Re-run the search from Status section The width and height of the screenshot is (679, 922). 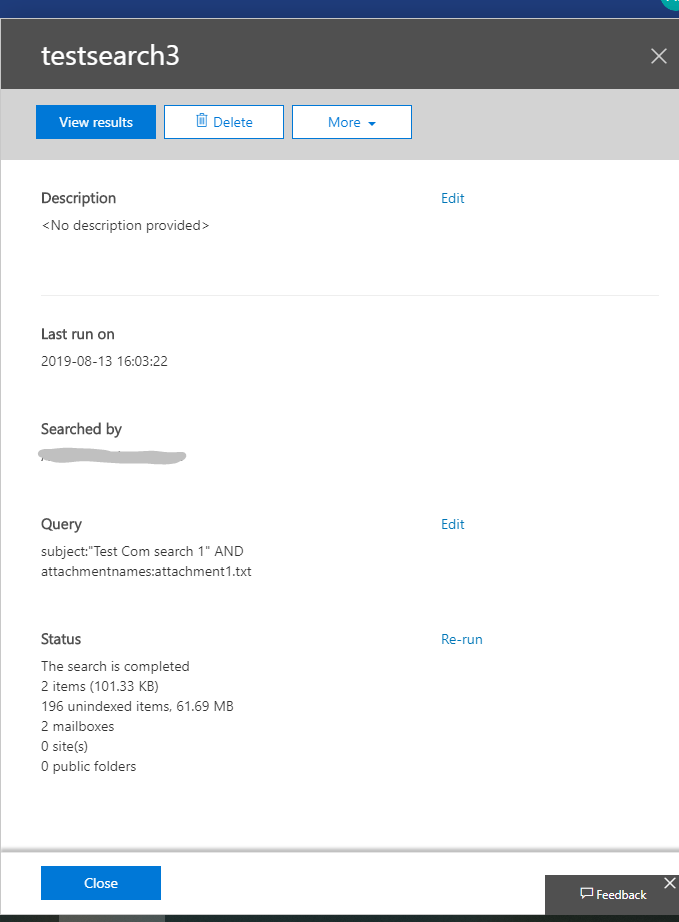pyautogui.click(x=461, y=639)
